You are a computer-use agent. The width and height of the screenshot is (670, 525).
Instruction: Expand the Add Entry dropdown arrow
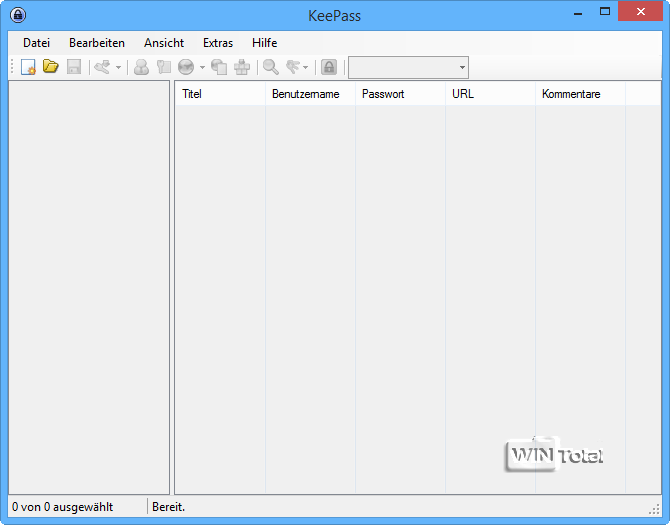point(118,67)
